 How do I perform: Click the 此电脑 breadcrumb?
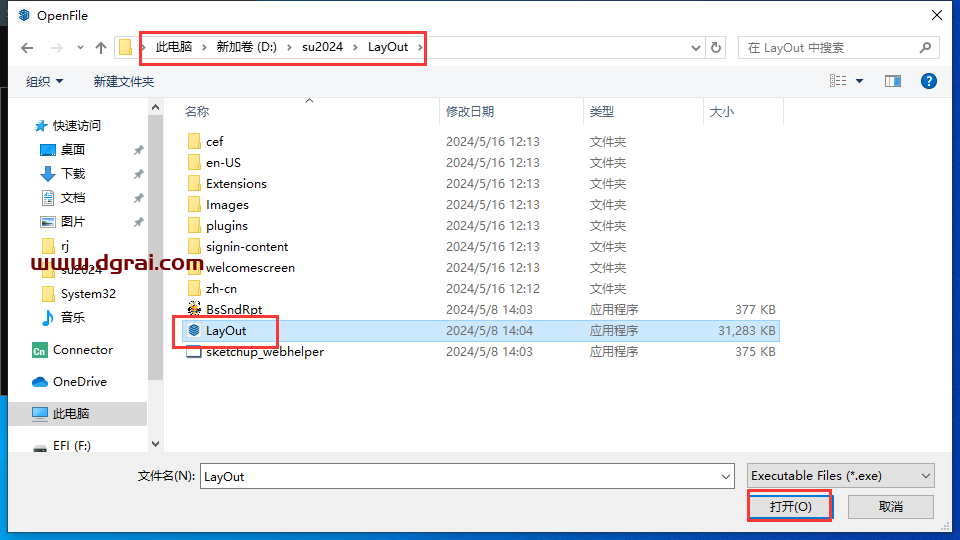pos(174,47)
